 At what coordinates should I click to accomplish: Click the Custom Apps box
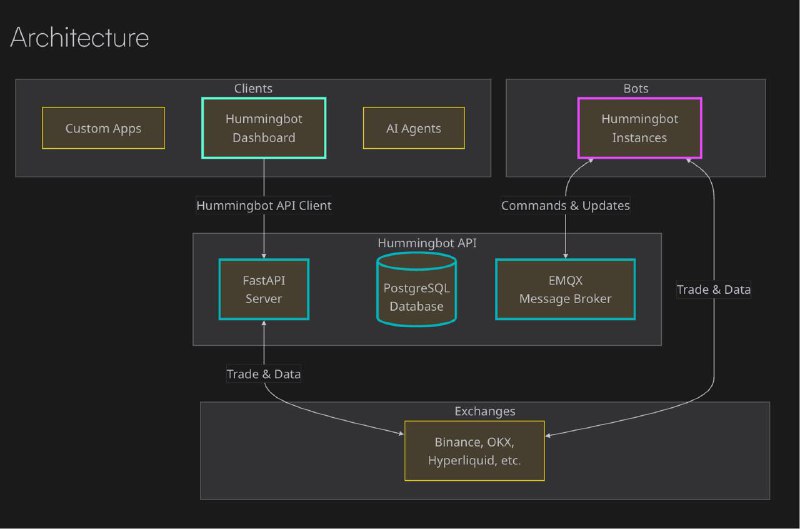point(103,128)
